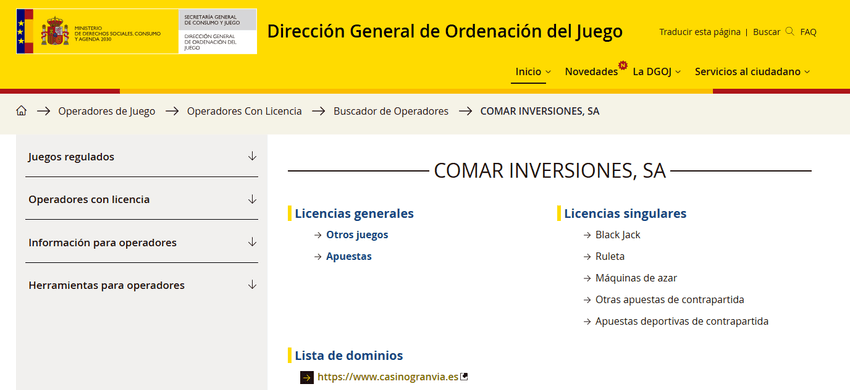The image size is (850, 390).
Task: Open the Apuestas general license
Action: click(x=349, y=257)
